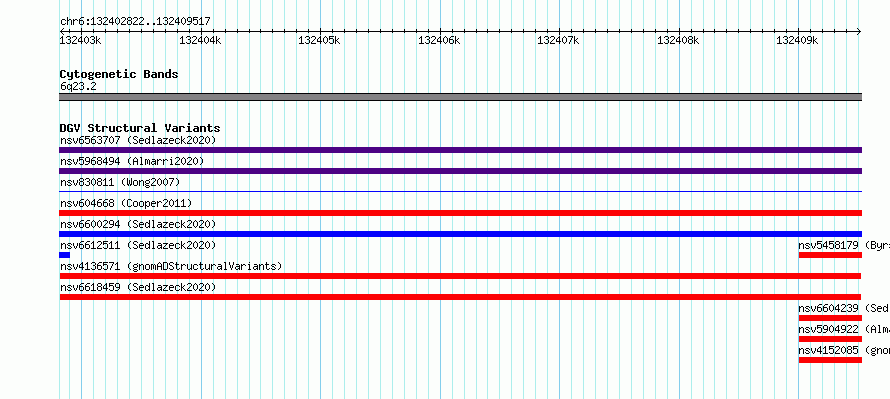Click the DGV Structural Variants track title

click(x=140, y=128)
